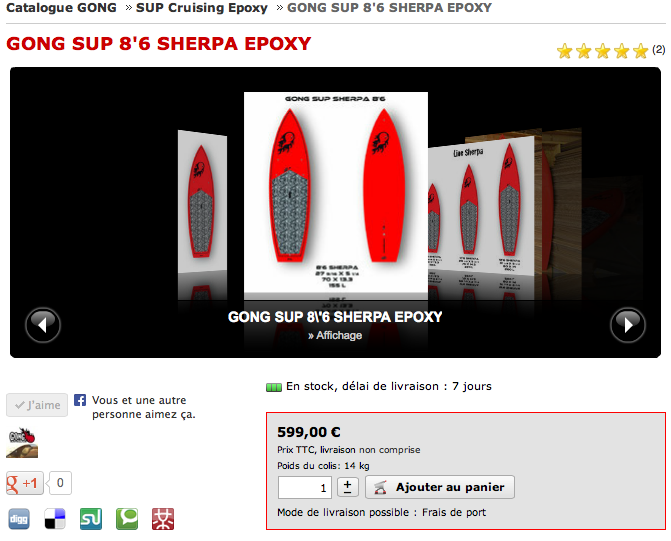Click the green Technorati speech bubble icon
The image size is (671, 541).
click(x=127, y=519)
